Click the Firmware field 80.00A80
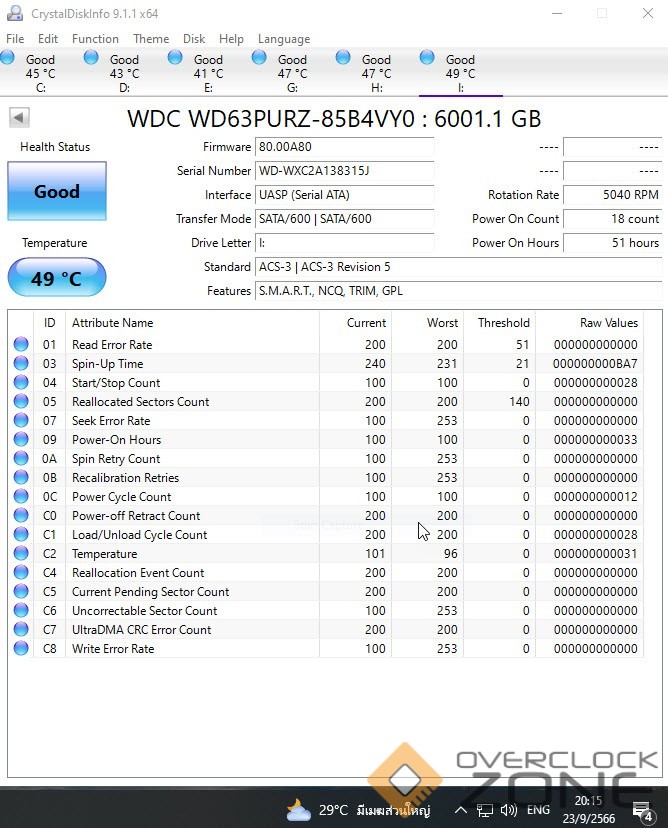This screenshot has width=668, height=828. (344, 147)
